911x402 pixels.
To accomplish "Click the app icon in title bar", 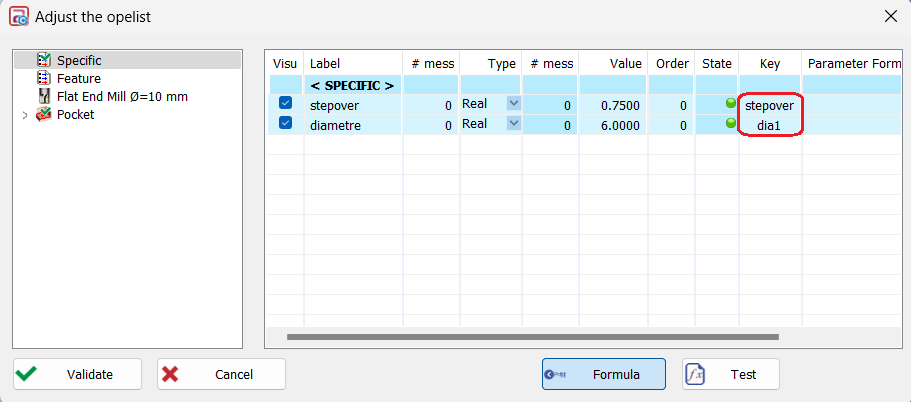I will coord(18,16).
